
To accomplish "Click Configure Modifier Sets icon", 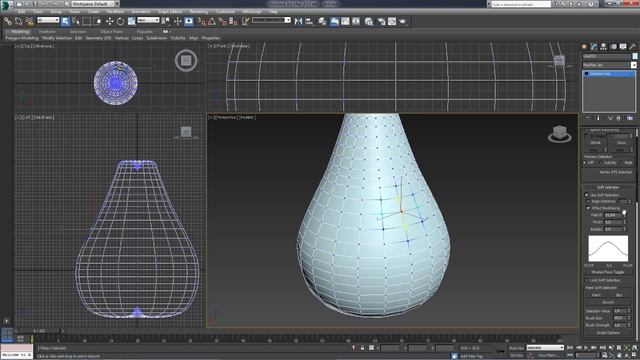I will point(630,118).
